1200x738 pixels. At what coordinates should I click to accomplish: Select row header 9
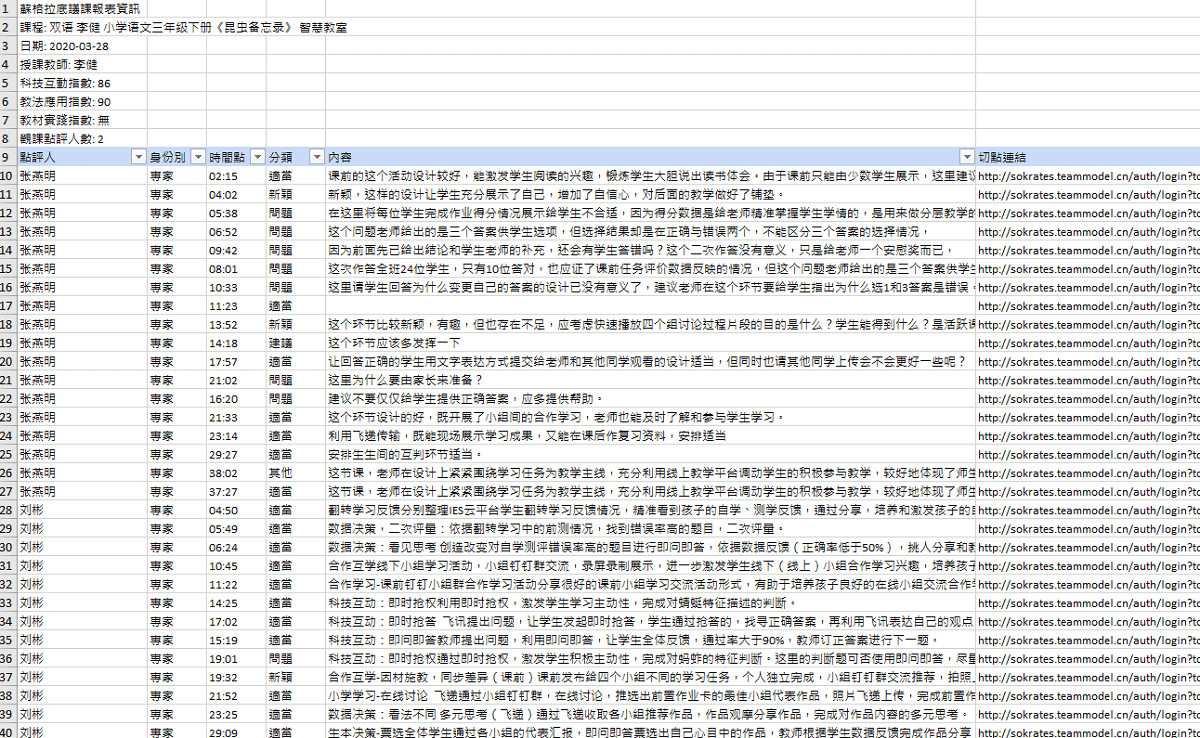tap(8, 157)
